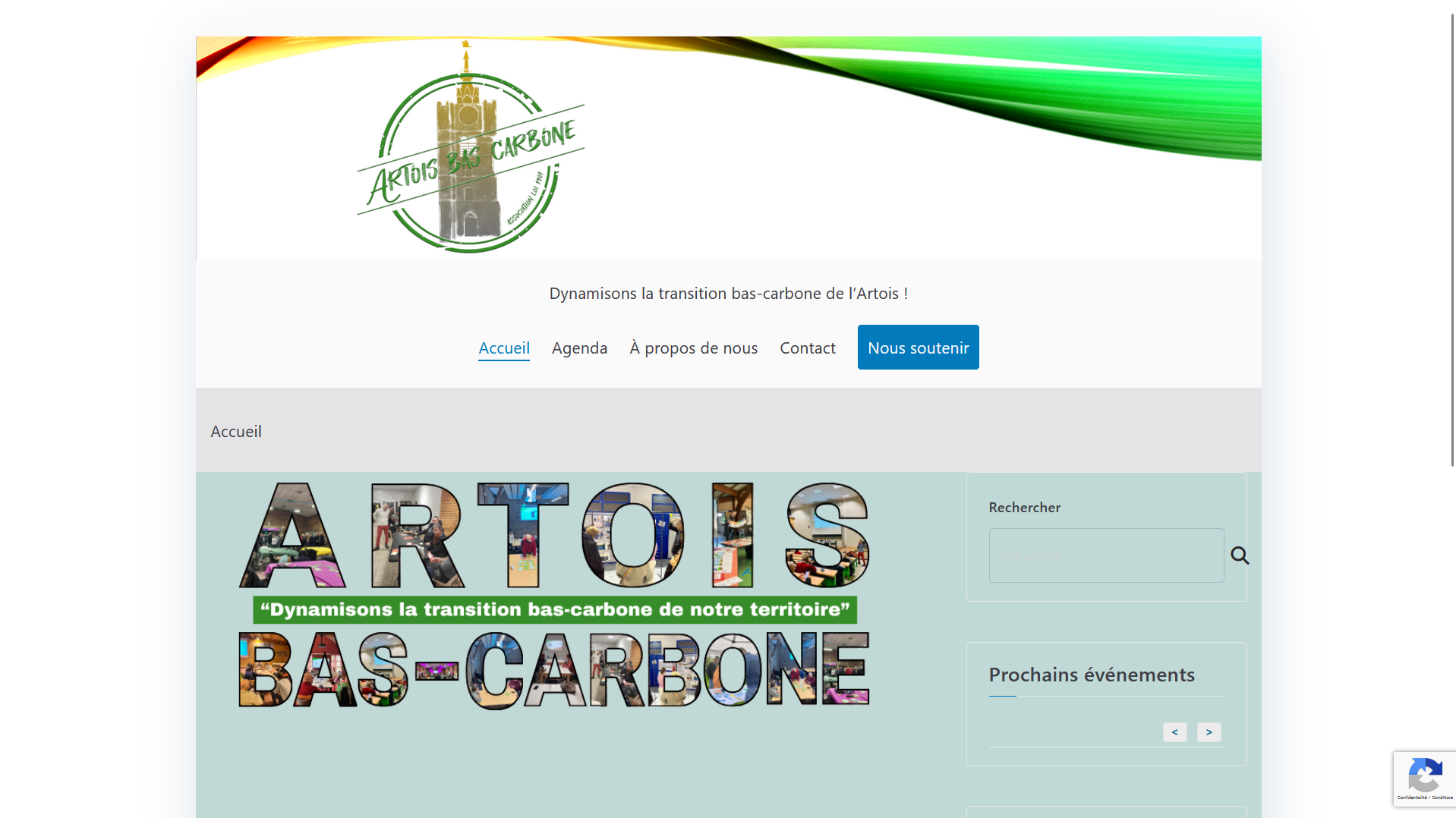
Task: Click the Rechercher label above search box
Action: [1024, 507]
